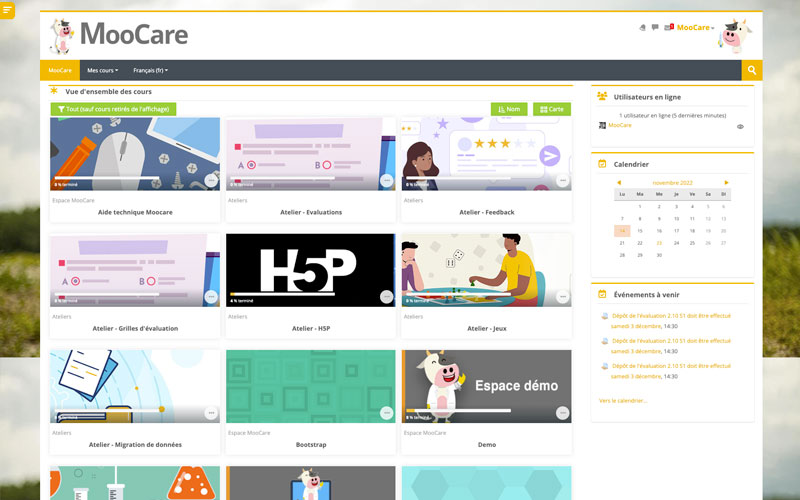The height and width of the screenshot is (500, 800).
Task: Open Atelier - Migration de données course
Action: tap(135, 445)
